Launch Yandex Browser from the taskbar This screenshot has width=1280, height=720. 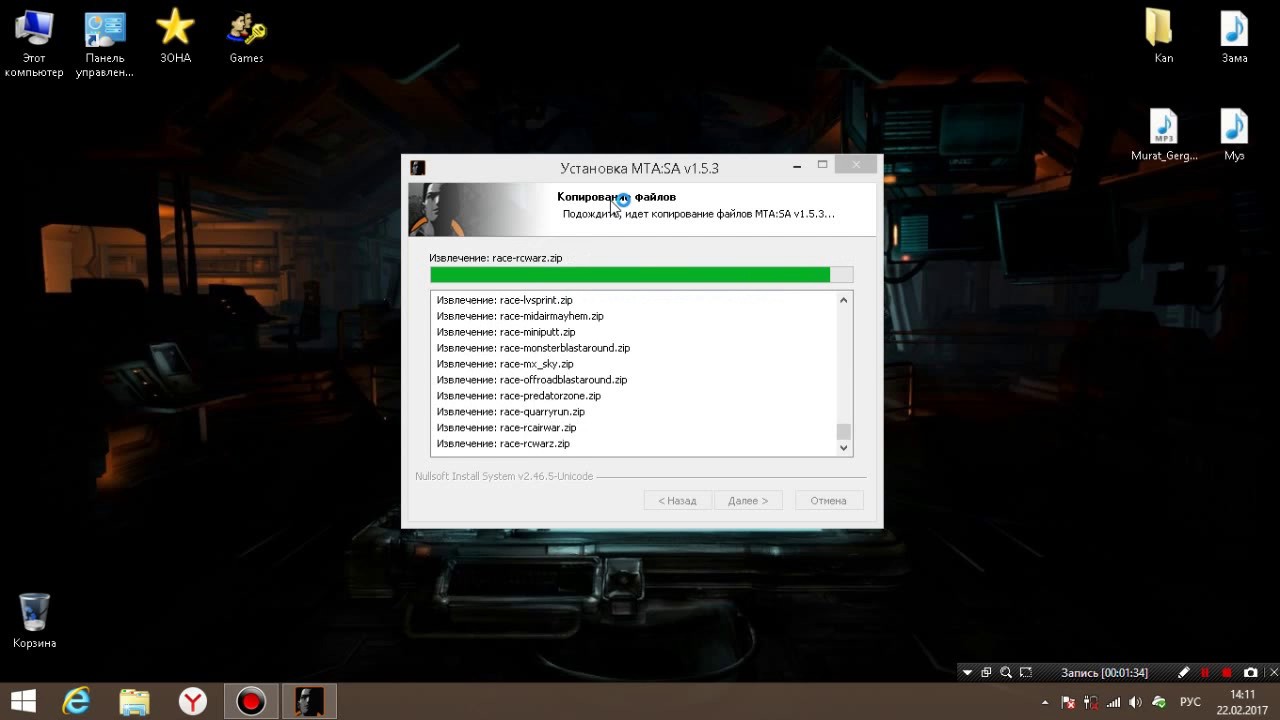(x=193, y=701)
